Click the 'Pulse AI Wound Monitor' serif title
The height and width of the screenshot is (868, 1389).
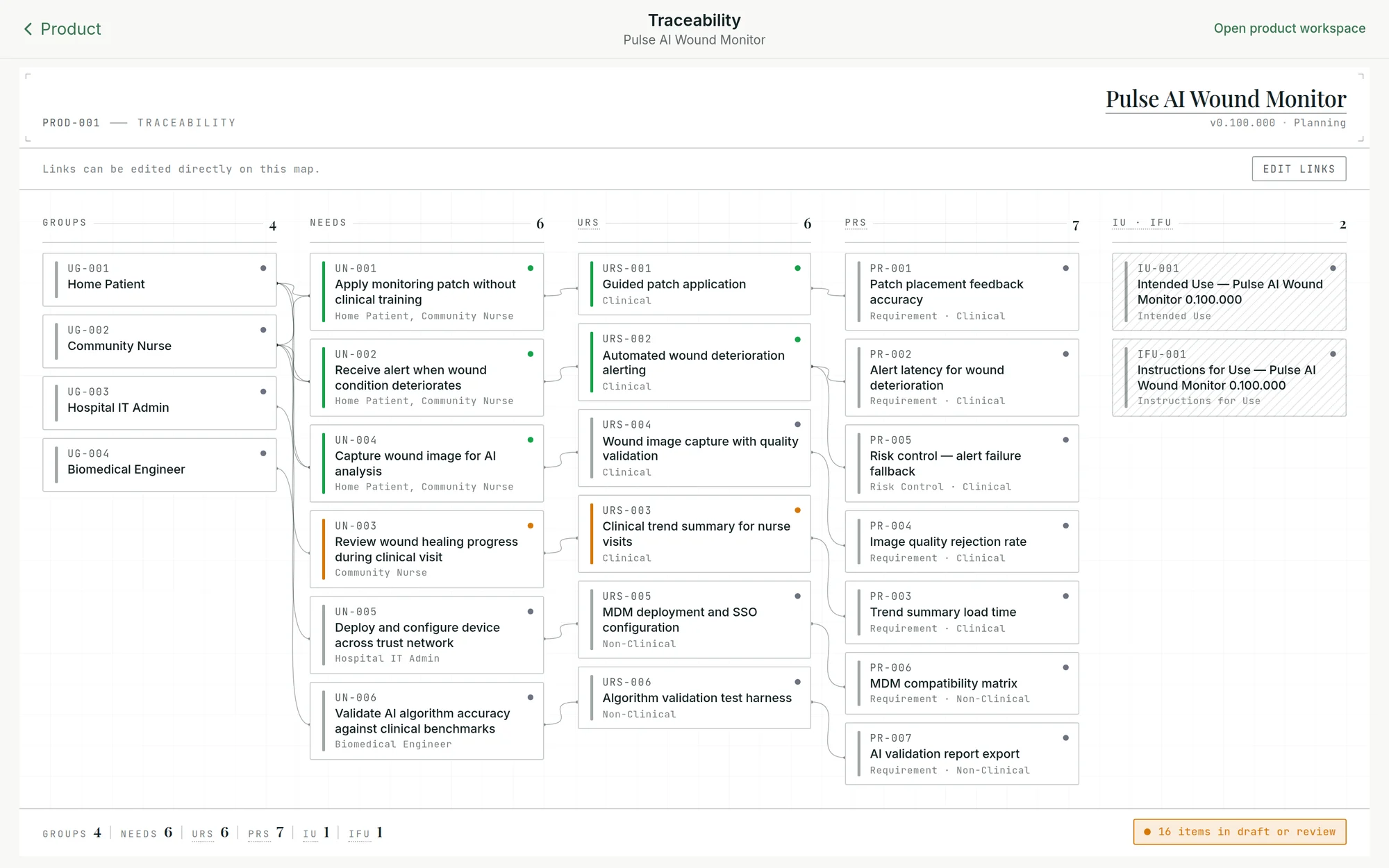pyautogui.click(x=1226, y=99)
